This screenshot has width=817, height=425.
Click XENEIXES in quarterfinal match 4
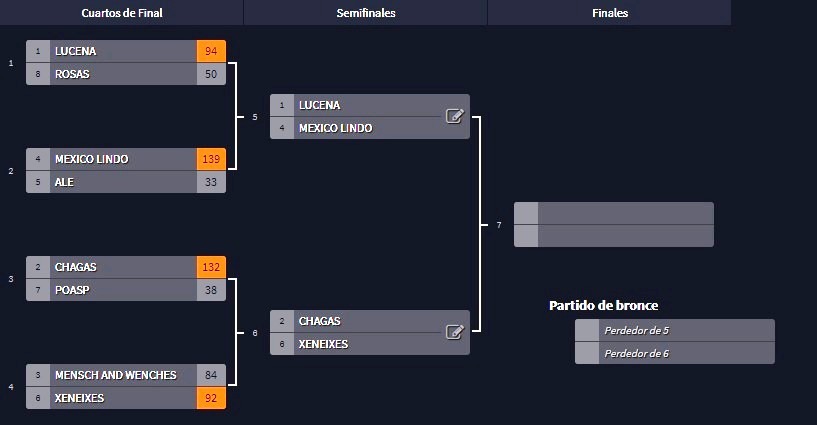pos(122,398)
